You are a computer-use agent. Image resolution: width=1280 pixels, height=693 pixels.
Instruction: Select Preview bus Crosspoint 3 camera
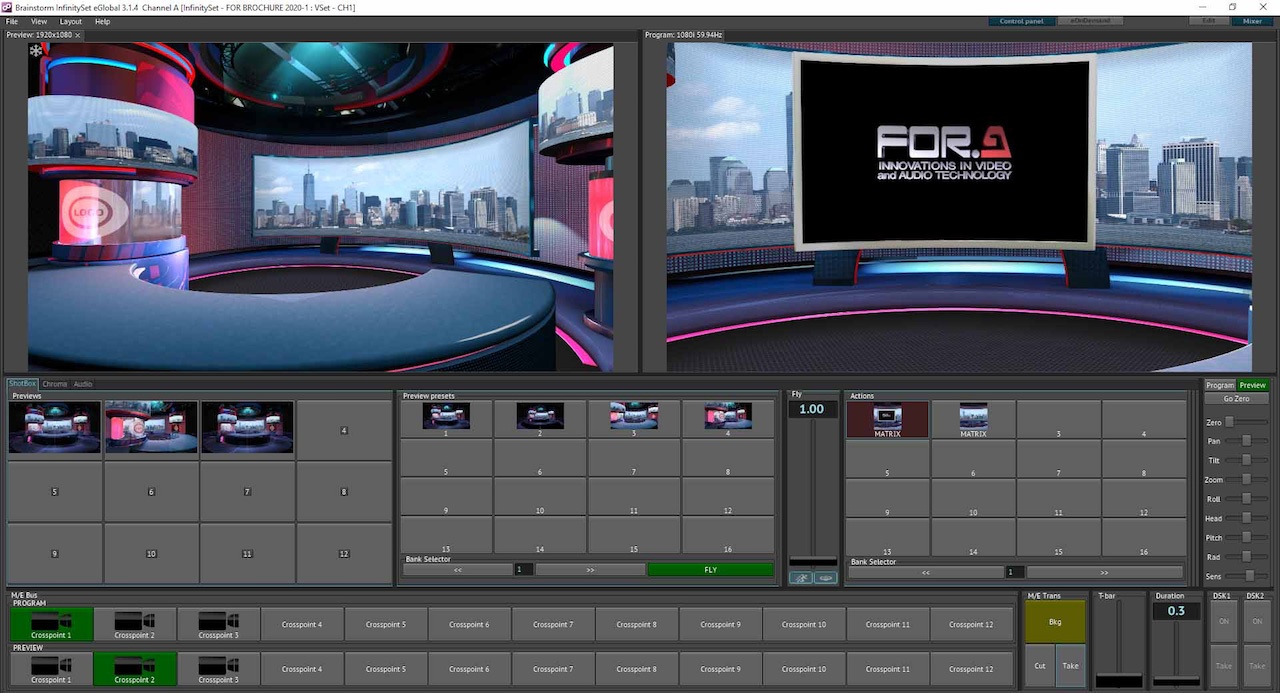[219, 669]
